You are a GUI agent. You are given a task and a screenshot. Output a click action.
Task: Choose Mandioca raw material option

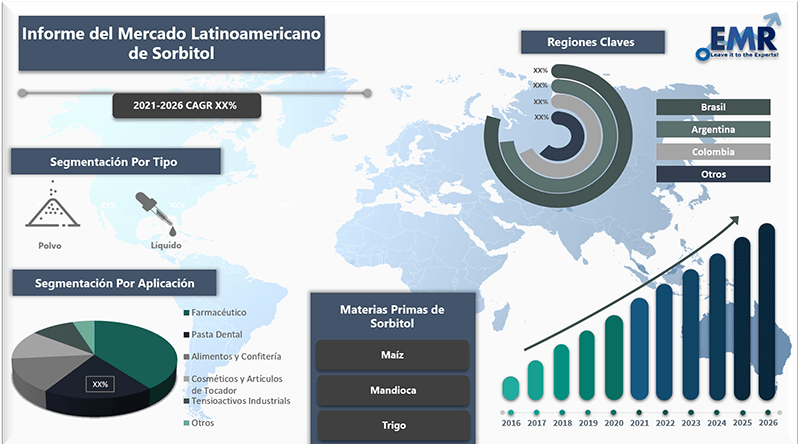(x=391, y=389)
